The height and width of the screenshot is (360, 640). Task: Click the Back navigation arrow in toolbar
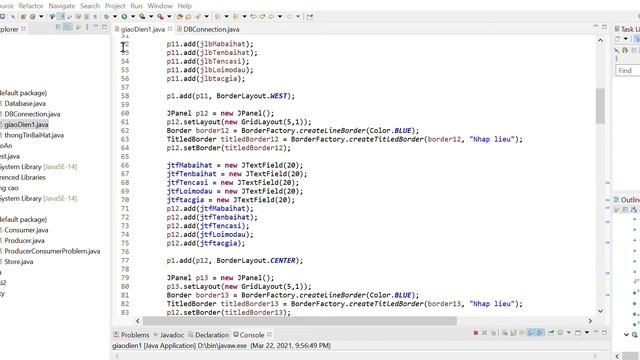click(271, 17)
